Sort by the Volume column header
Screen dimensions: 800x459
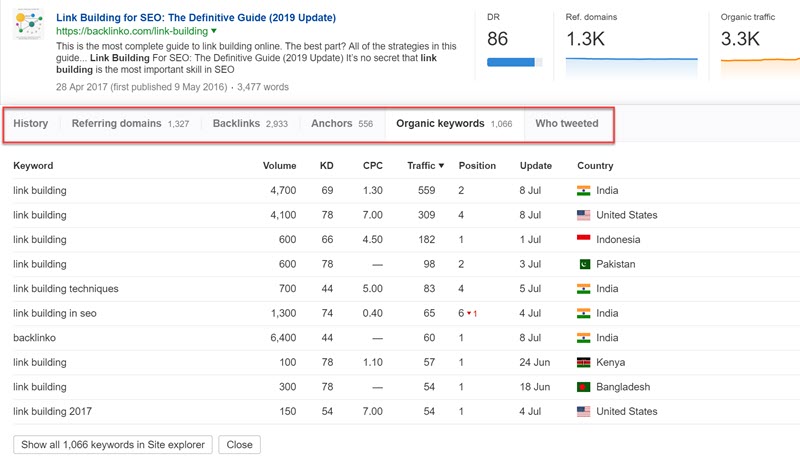pos(279,166)
